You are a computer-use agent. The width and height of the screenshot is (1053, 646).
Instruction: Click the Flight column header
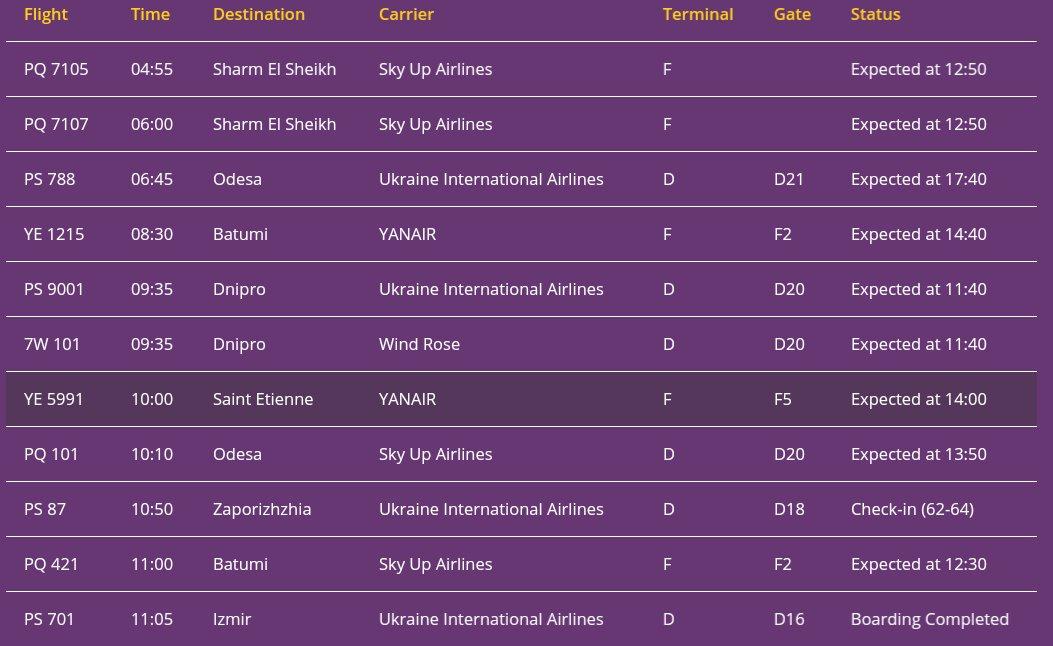coord(46,14)
